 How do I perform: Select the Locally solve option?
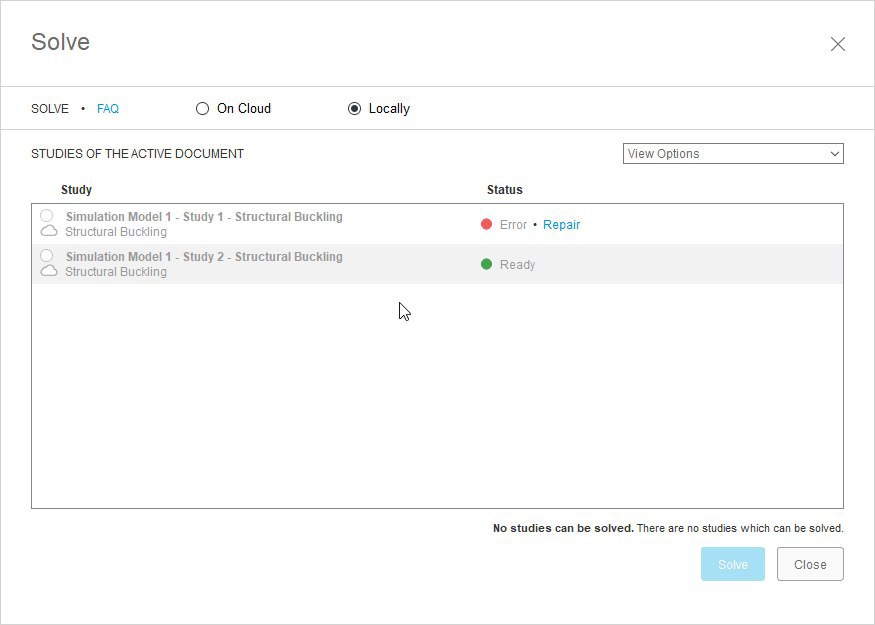[x=354, y=108]
